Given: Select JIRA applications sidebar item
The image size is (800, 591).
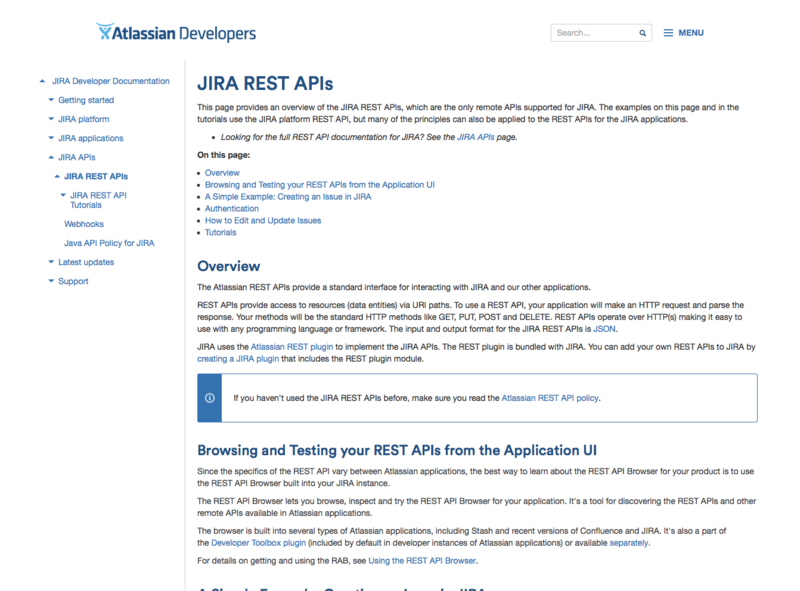Looking at the screenshot, I should [x=91, y=138].
